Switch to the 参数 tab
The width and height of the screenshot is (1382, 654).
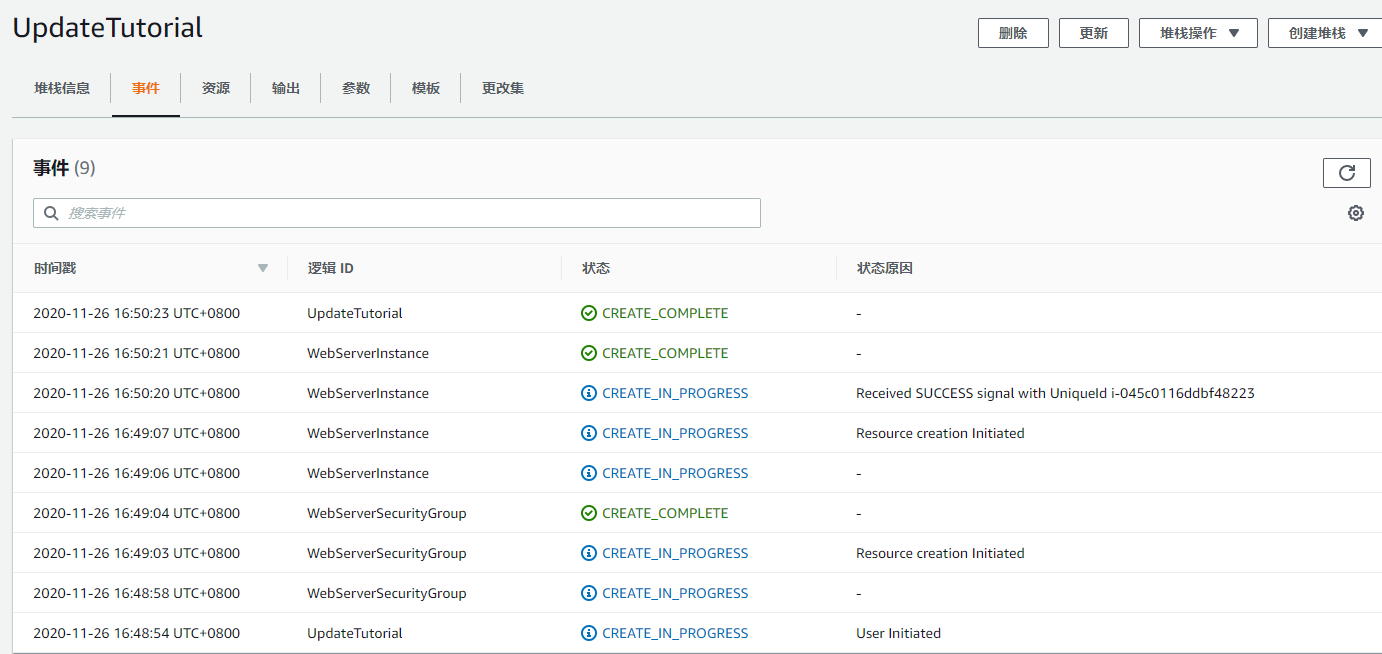(x=356, y=88)
